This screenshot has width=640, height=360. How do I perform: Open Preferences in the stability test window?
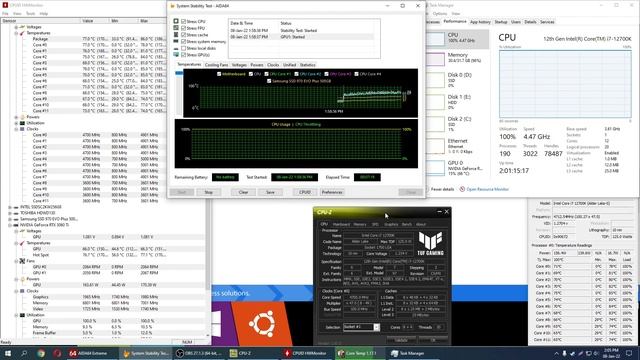click(332, 192)
